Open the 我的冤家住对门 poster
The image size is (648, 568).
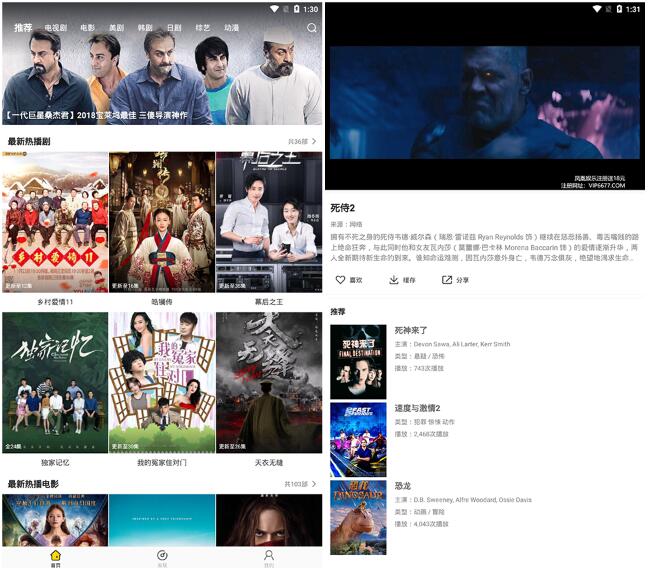pyautogui.click(x=162, y=382)
